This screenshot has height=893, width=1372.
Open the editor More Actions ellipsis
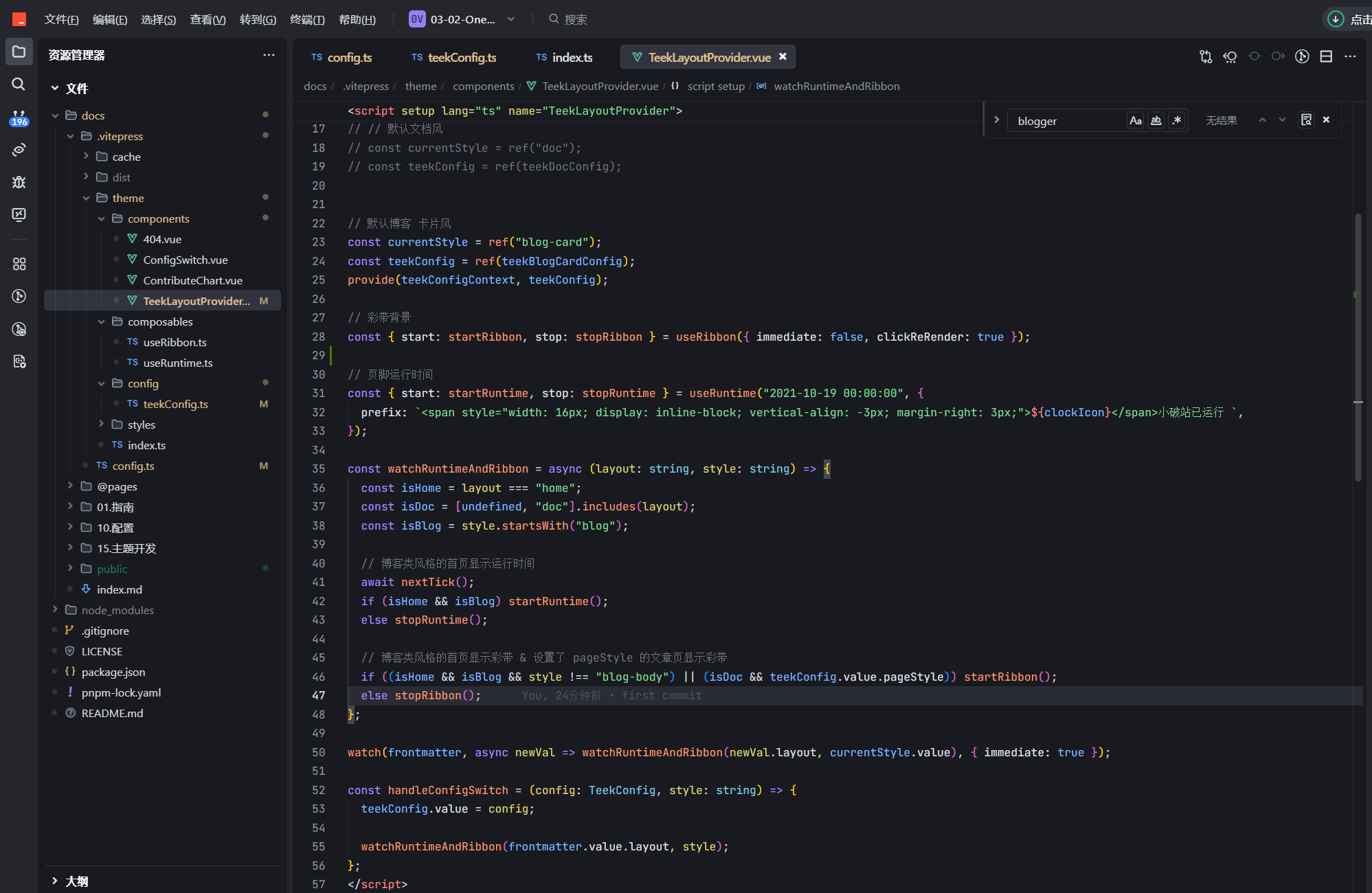pos(1350,56)
